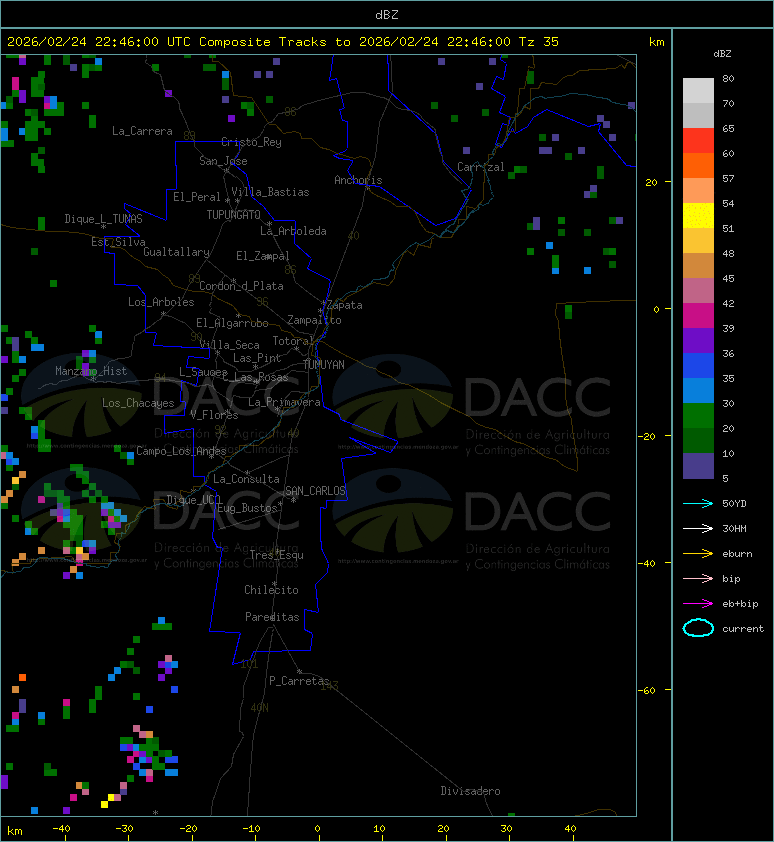Click the Villa_Seca place label
Screen dimensions: 774x842
(x=229, y=345)
